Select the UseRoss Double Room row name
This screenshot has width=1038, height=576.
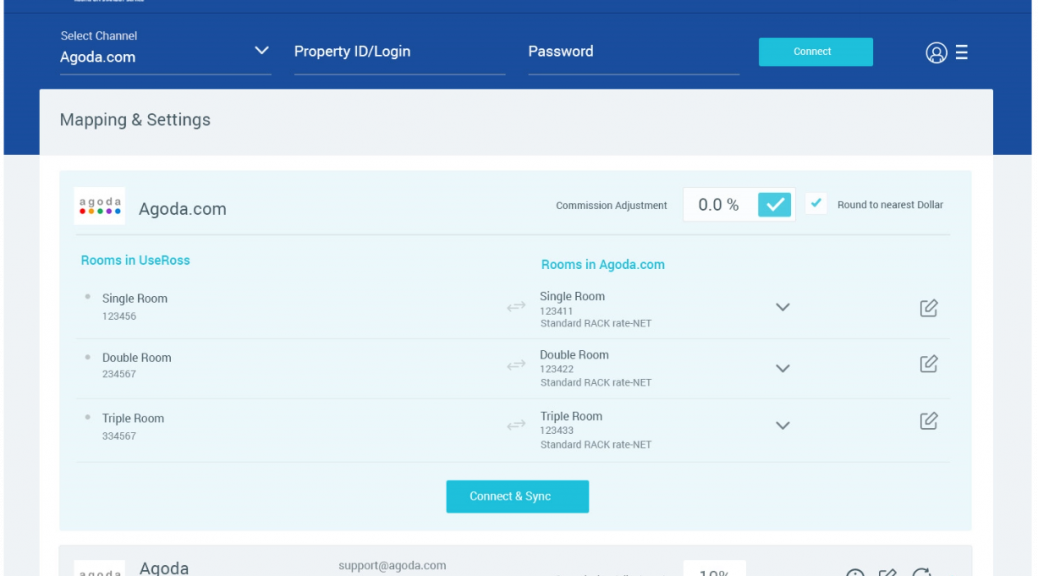tap(136, 358)
